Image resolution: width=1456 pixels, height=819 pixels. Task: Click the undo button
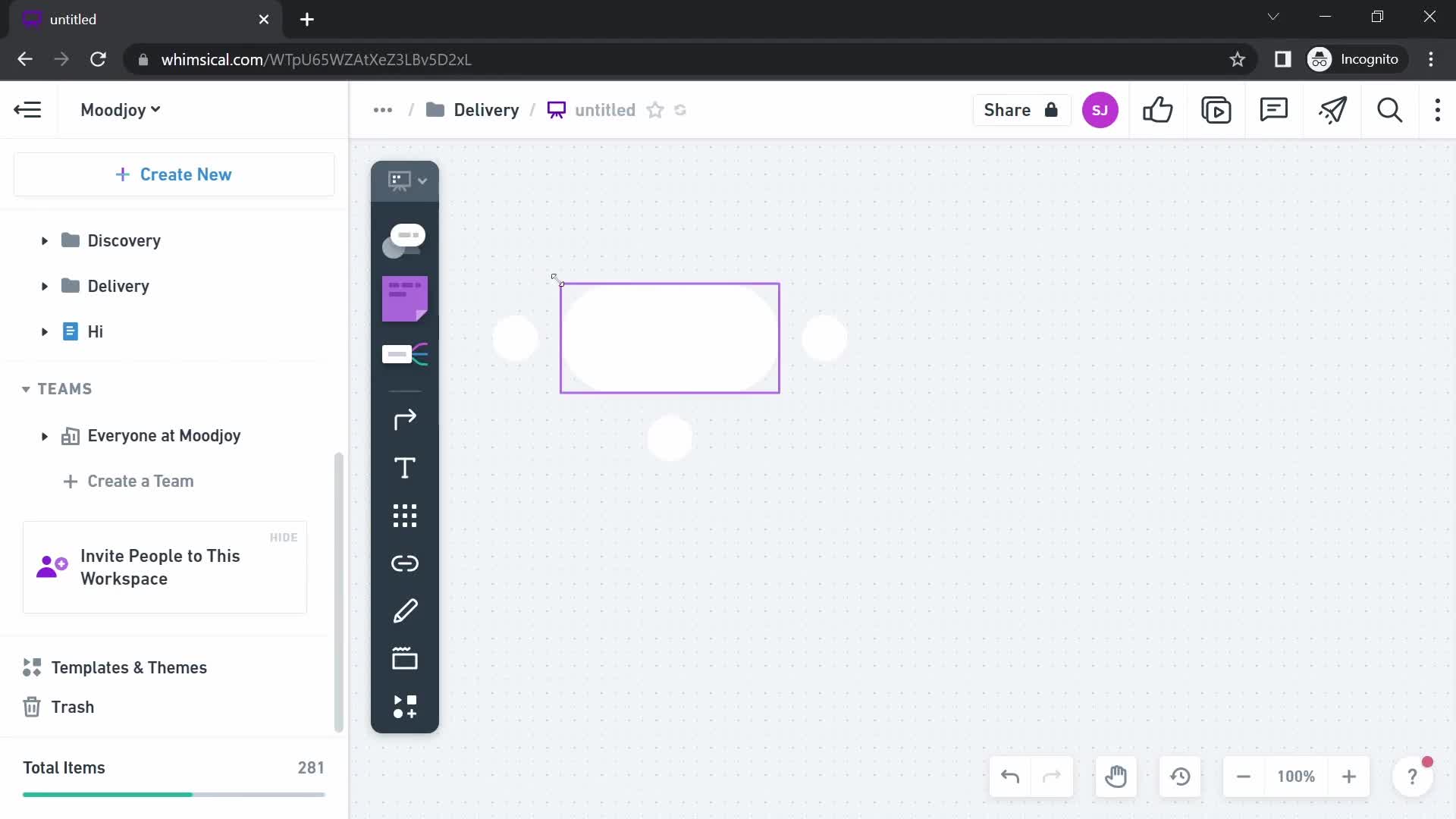click(1010, 775)
